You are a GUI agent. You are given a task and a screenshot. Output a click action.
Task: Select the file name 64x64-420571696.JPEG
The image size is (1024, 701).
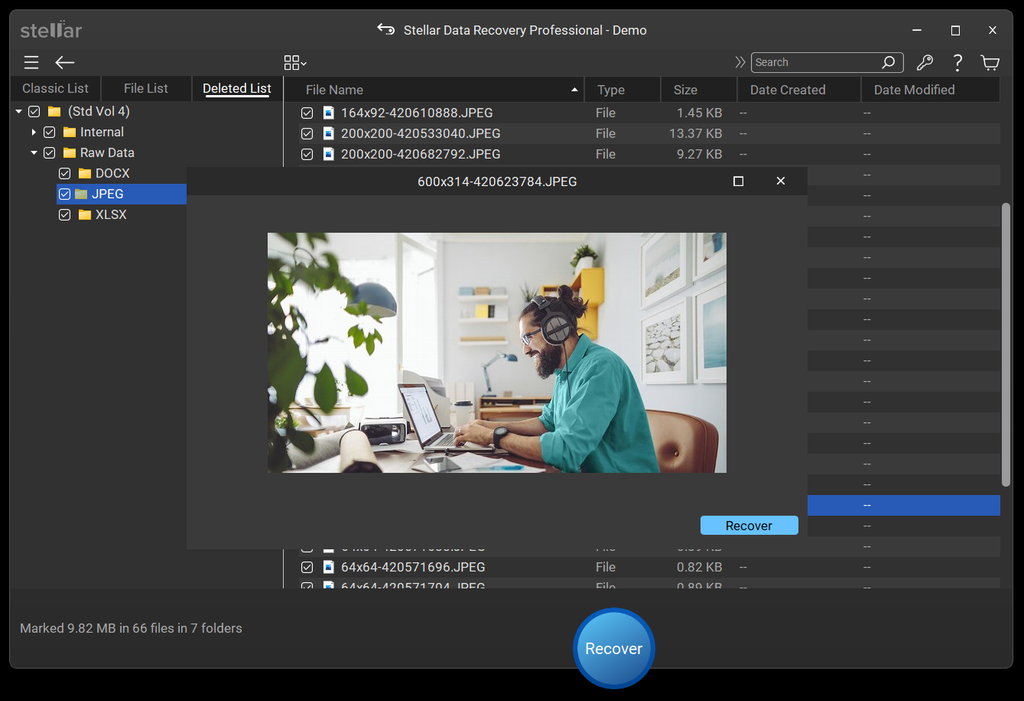(413, 568)
